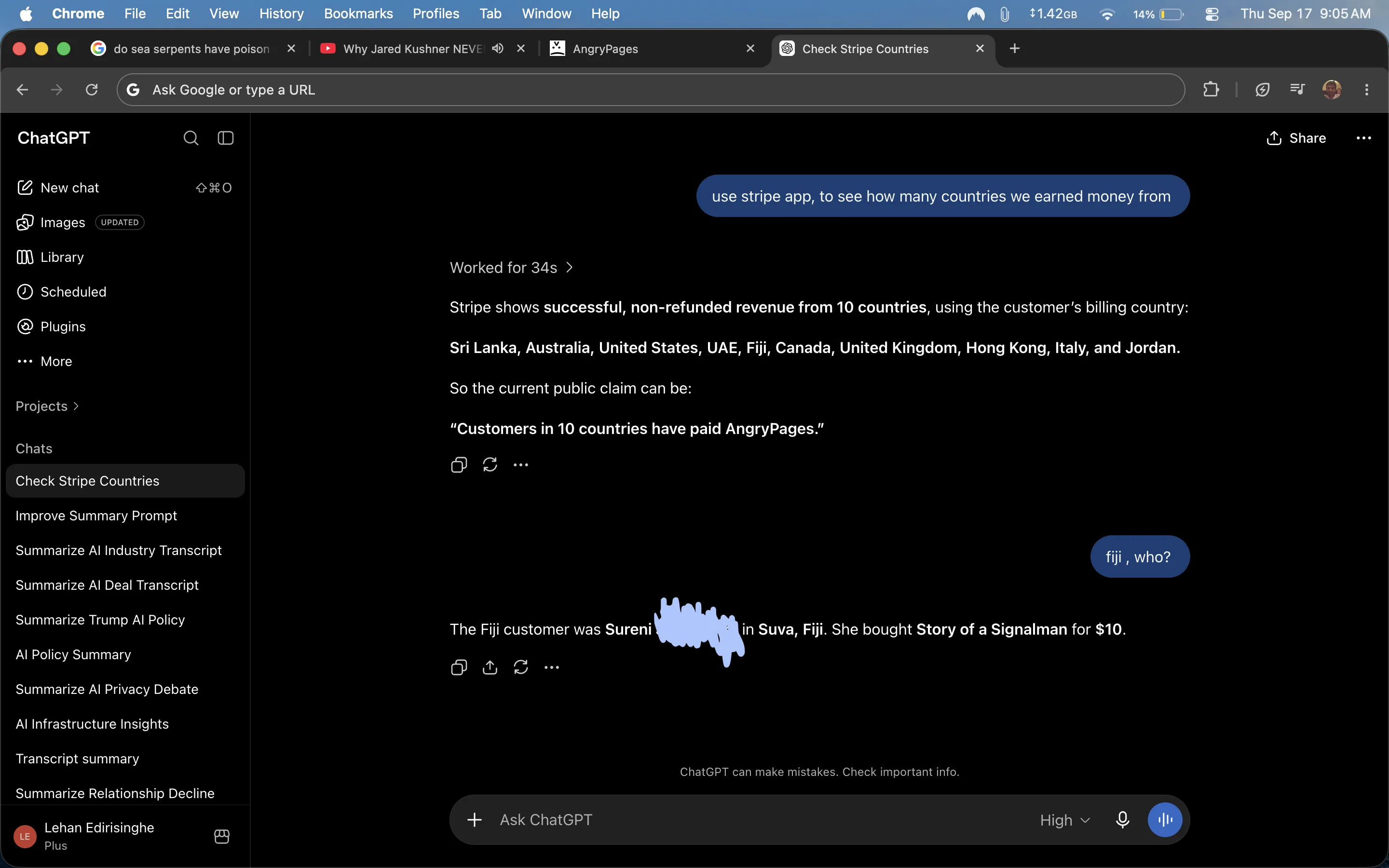Regenerate the 10 countries response

490,464
